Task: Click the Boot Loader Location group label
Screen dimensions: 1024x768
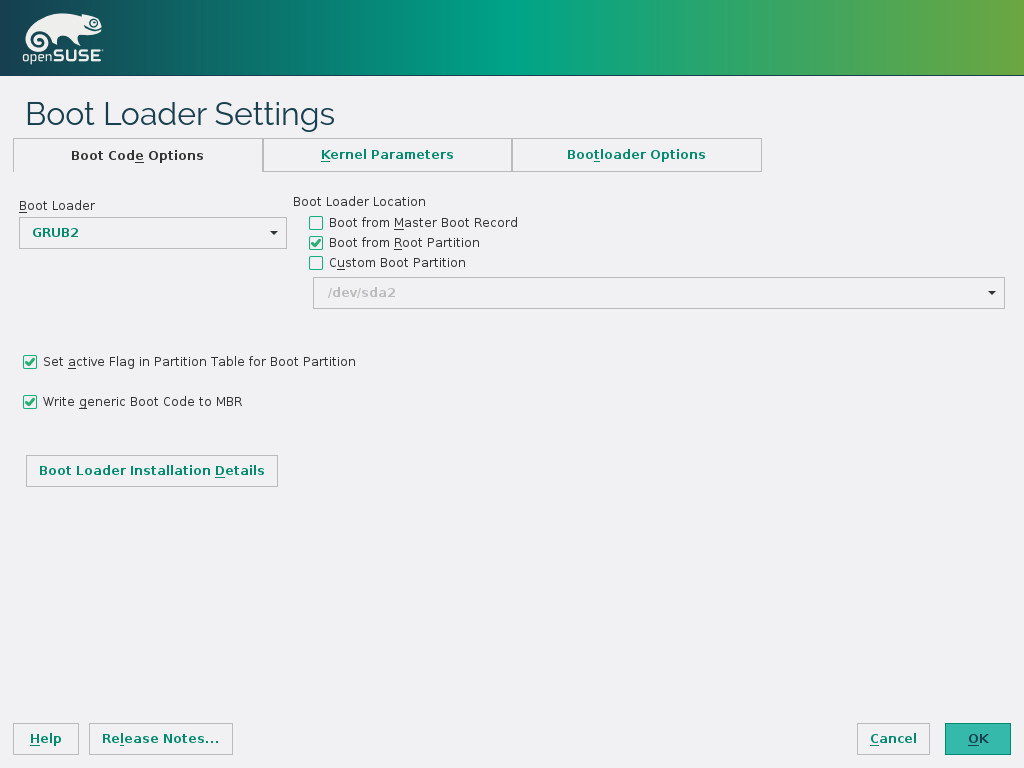Action: [359, 202]
